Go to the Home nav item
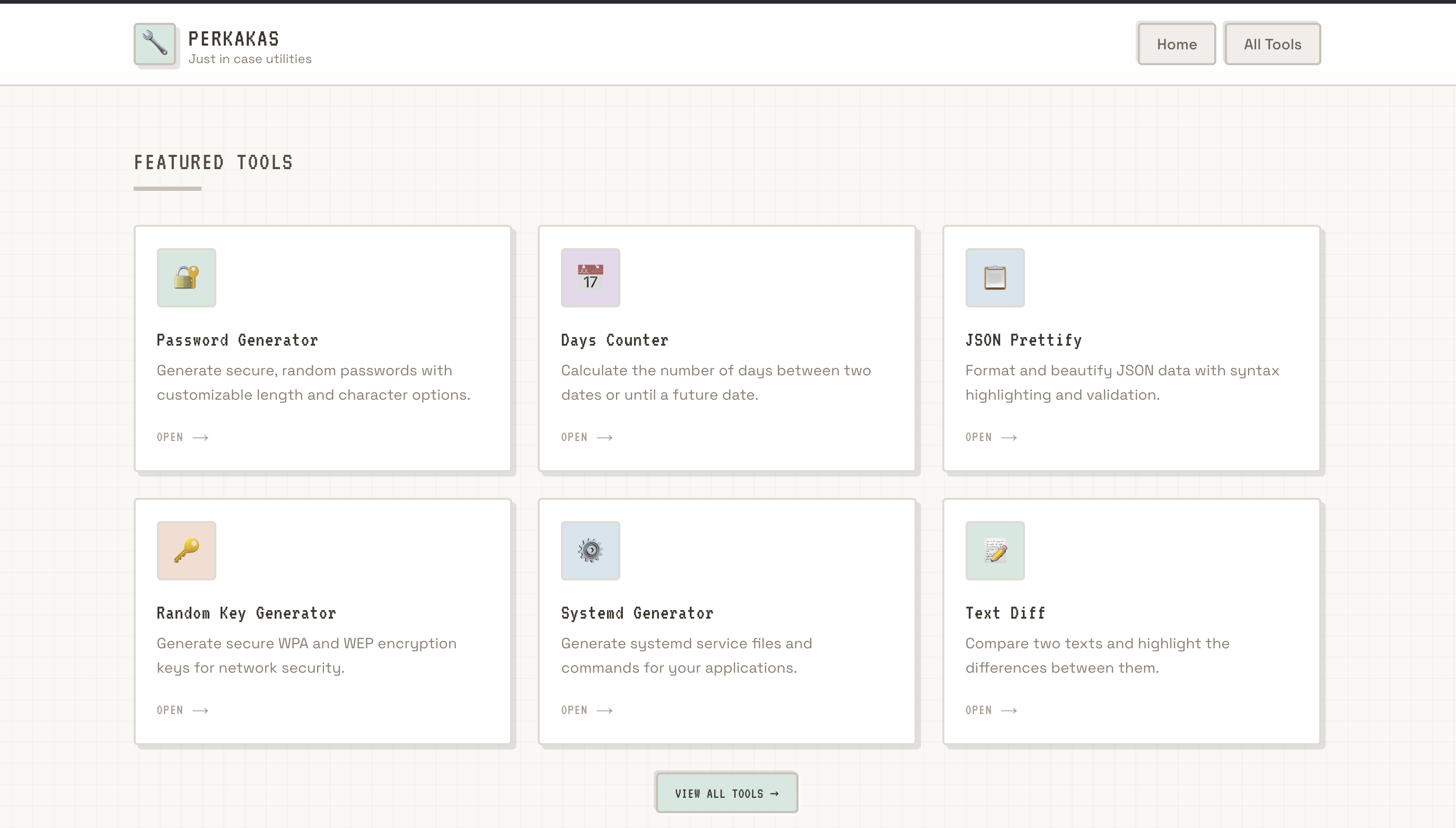The height and width of the screenshot is (828, 1456). tap(1176, 44)
